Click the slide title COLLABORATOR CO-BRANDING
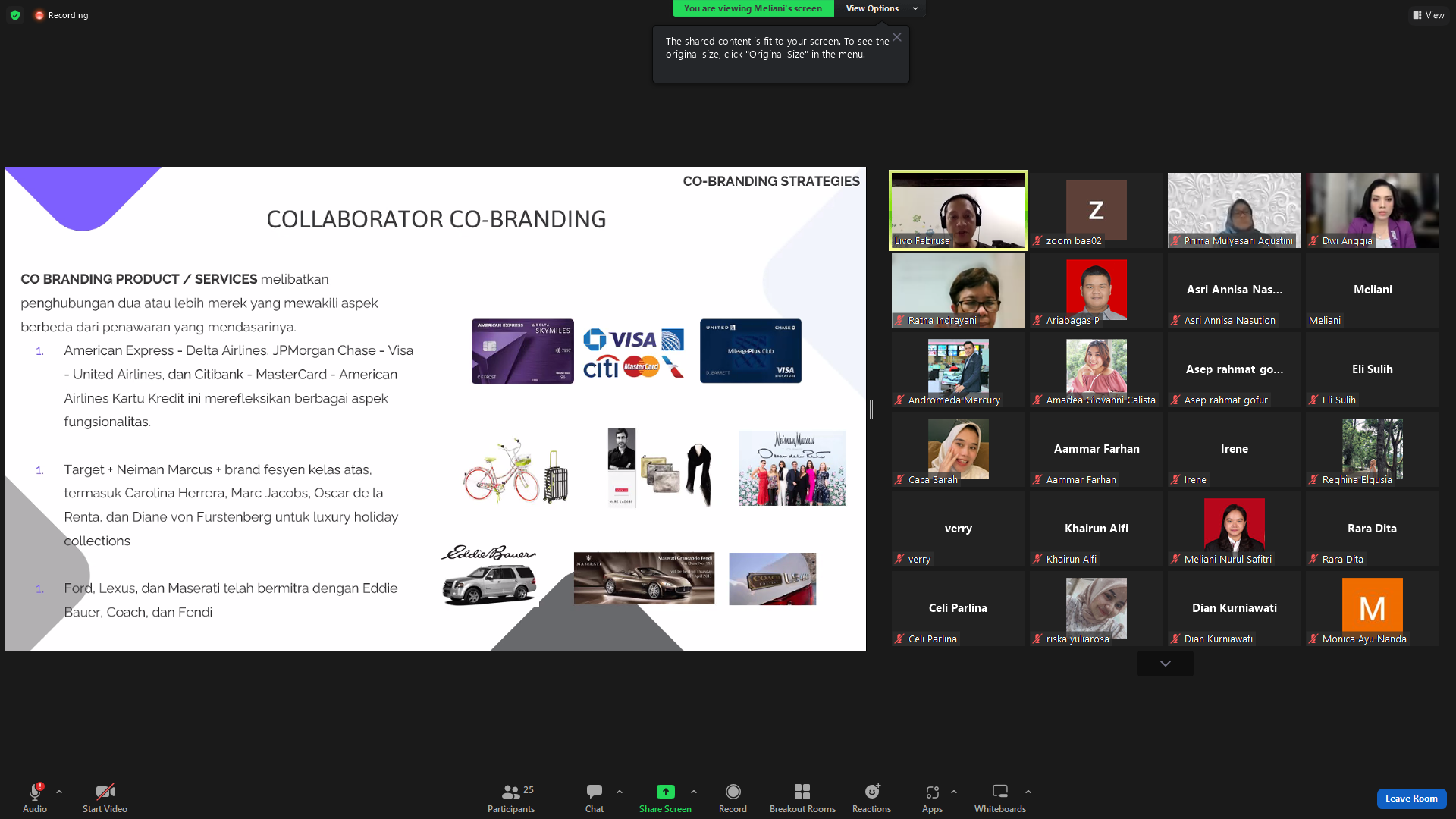The image size is (1456, 819). [x=436, y=219]
